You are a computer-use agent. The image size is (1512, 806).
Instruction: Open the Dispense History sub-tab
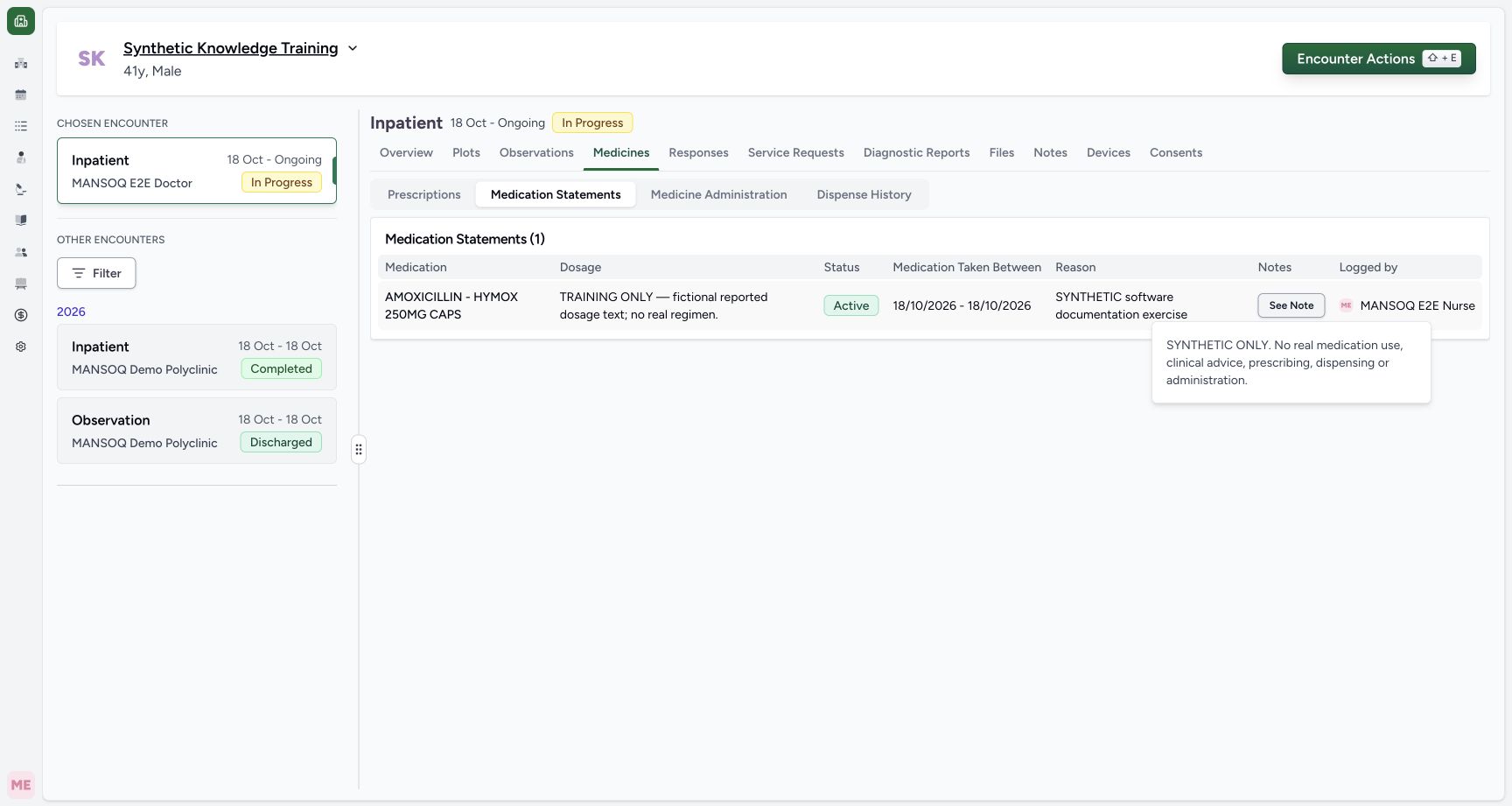pos(864,194)
